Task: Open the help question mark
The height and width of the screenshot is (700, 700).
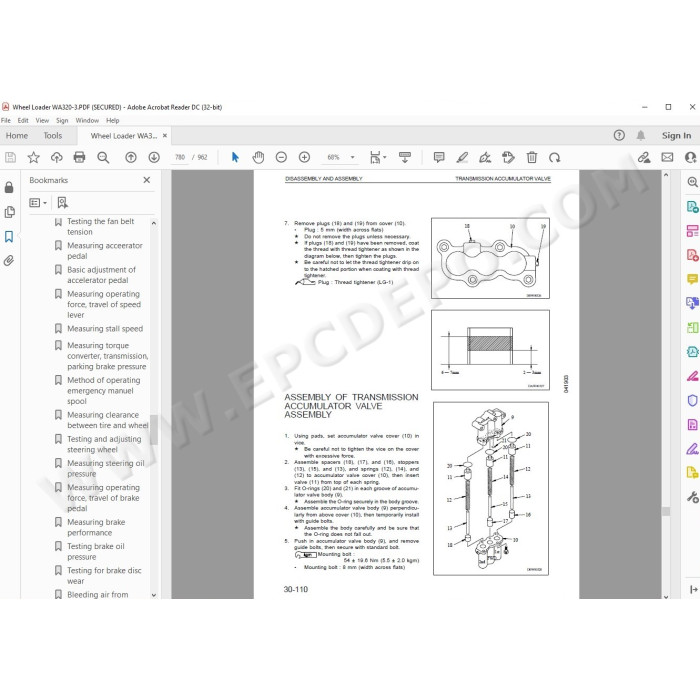Action: click(619, 135)
